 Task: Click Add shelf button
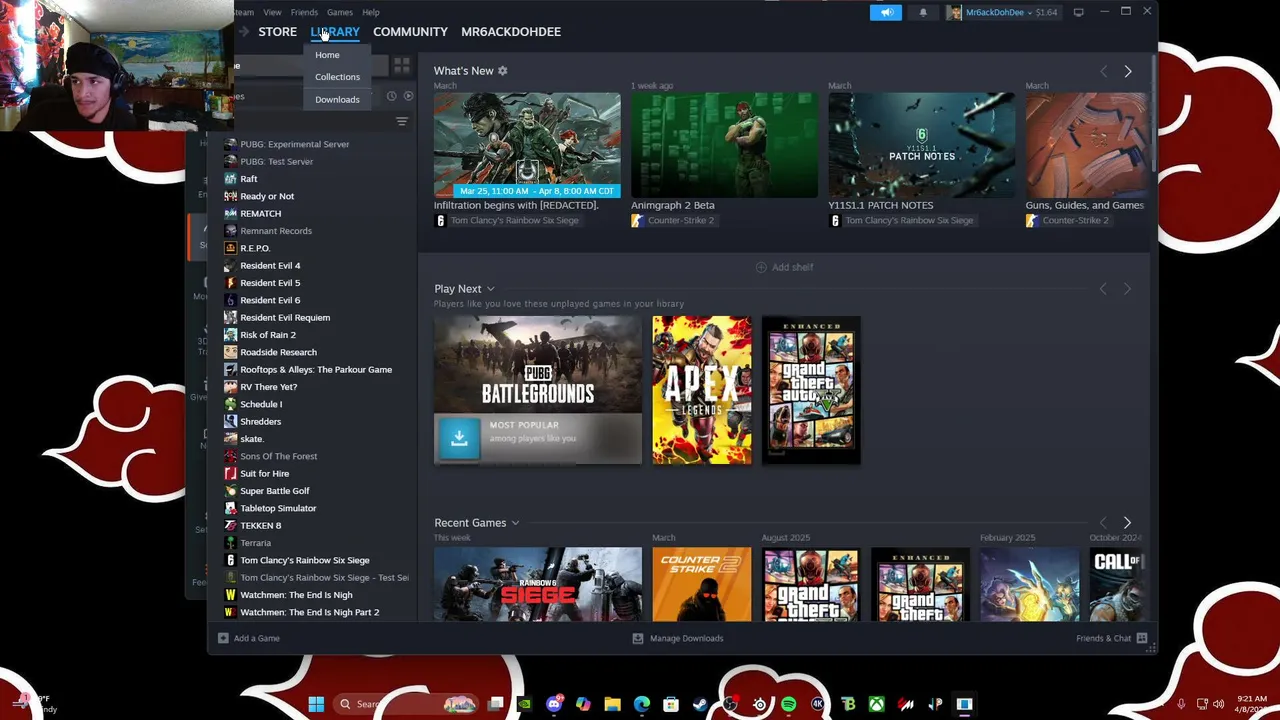784,267
